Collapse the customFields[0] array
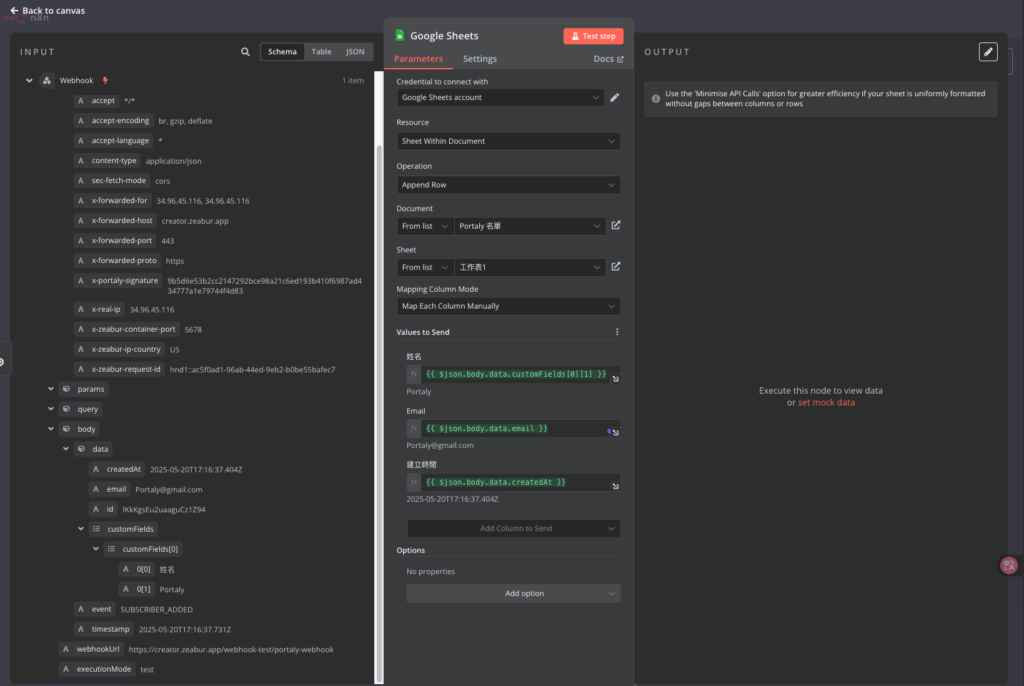This screenshot has height=686, width=1024. click(x=96, y=549)
